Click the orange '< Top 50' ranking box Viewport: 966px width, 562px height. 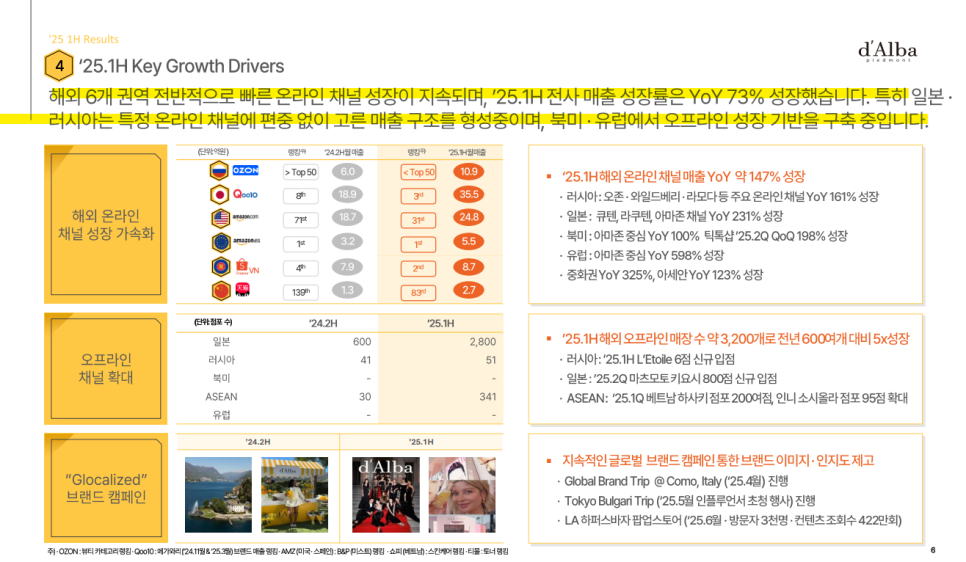pyautogui.click(x=418, y=173)
